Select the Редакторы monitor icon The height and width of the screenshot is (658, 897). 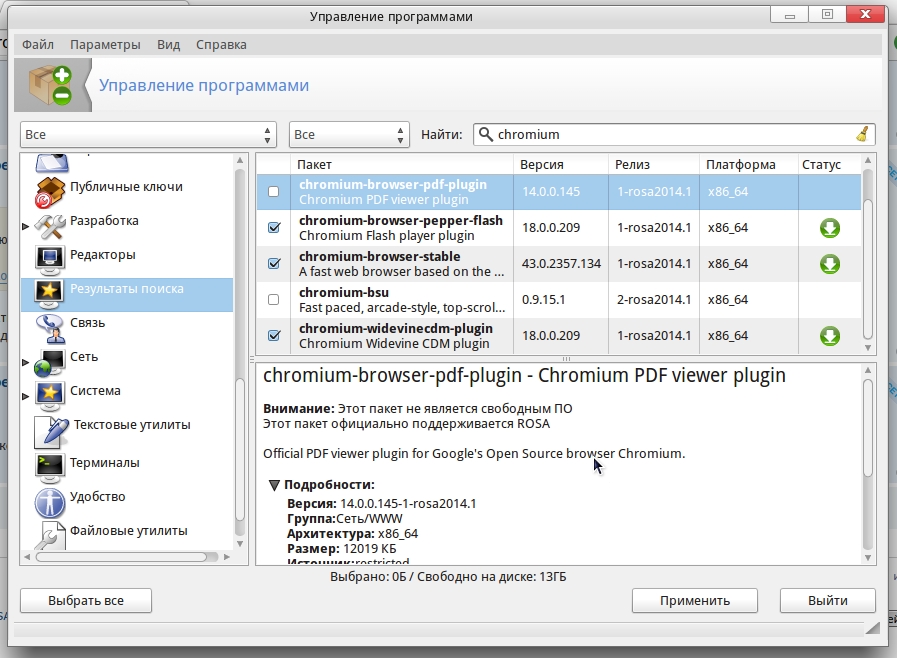(50, 260)
